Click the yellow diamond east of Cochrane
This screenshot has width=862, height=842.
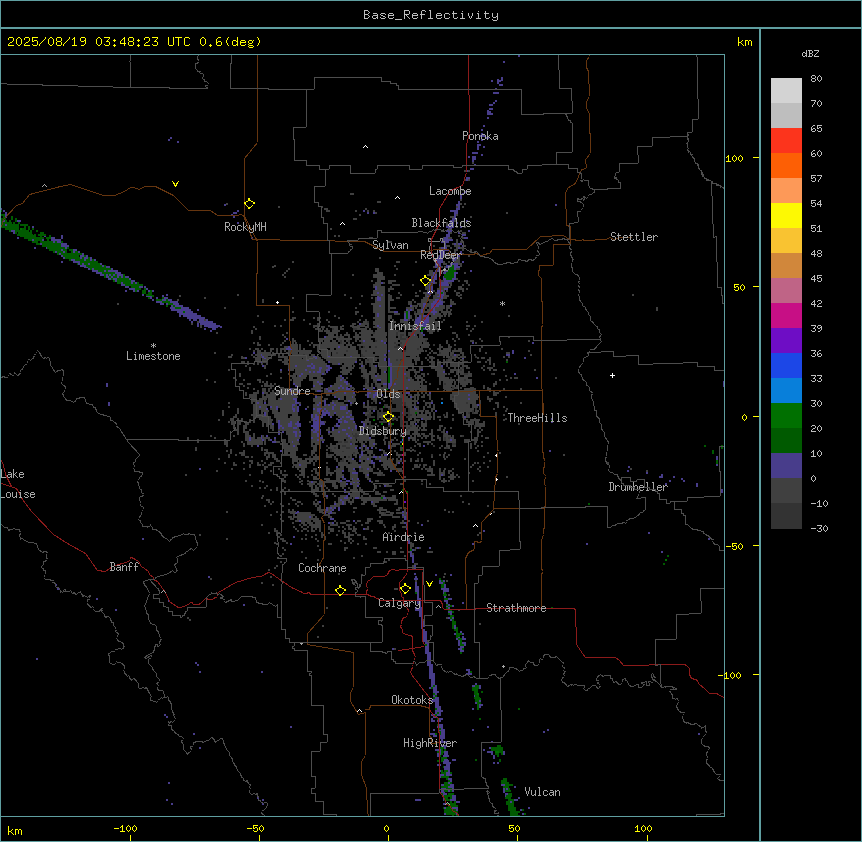(x=340, y=590)
